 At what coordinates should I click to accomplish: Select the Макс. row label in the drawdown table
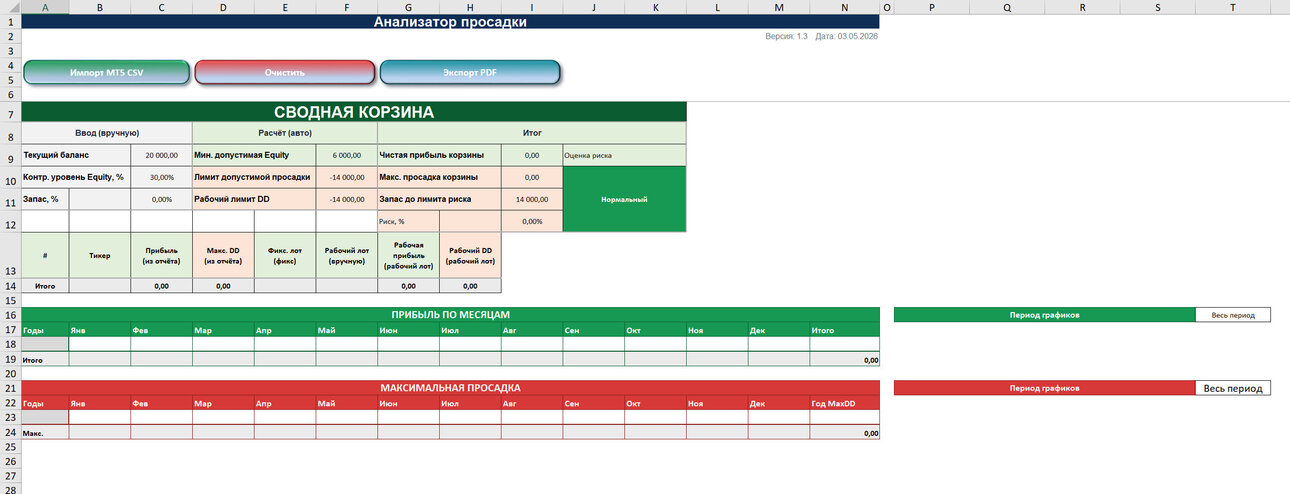point(45,433)
